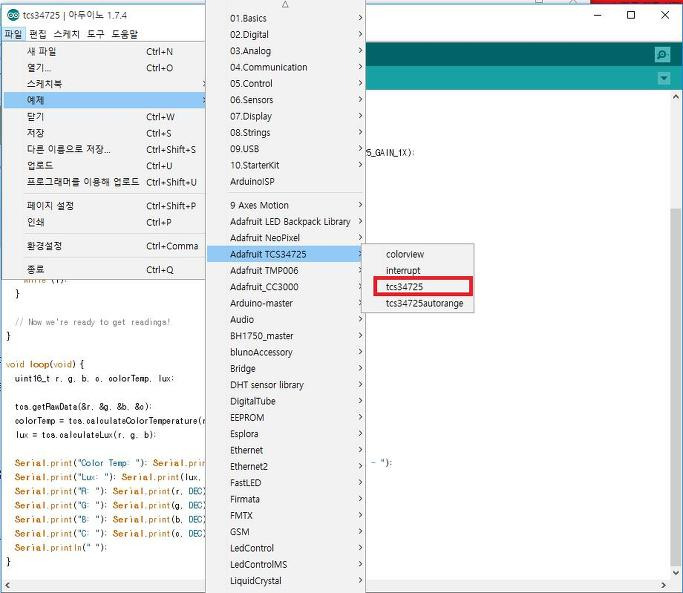Image resolution: width=683 pixels, height=593 pixels.
Task: Open Adafruit NeoPixel examples
Action: (x=286, y=238)
